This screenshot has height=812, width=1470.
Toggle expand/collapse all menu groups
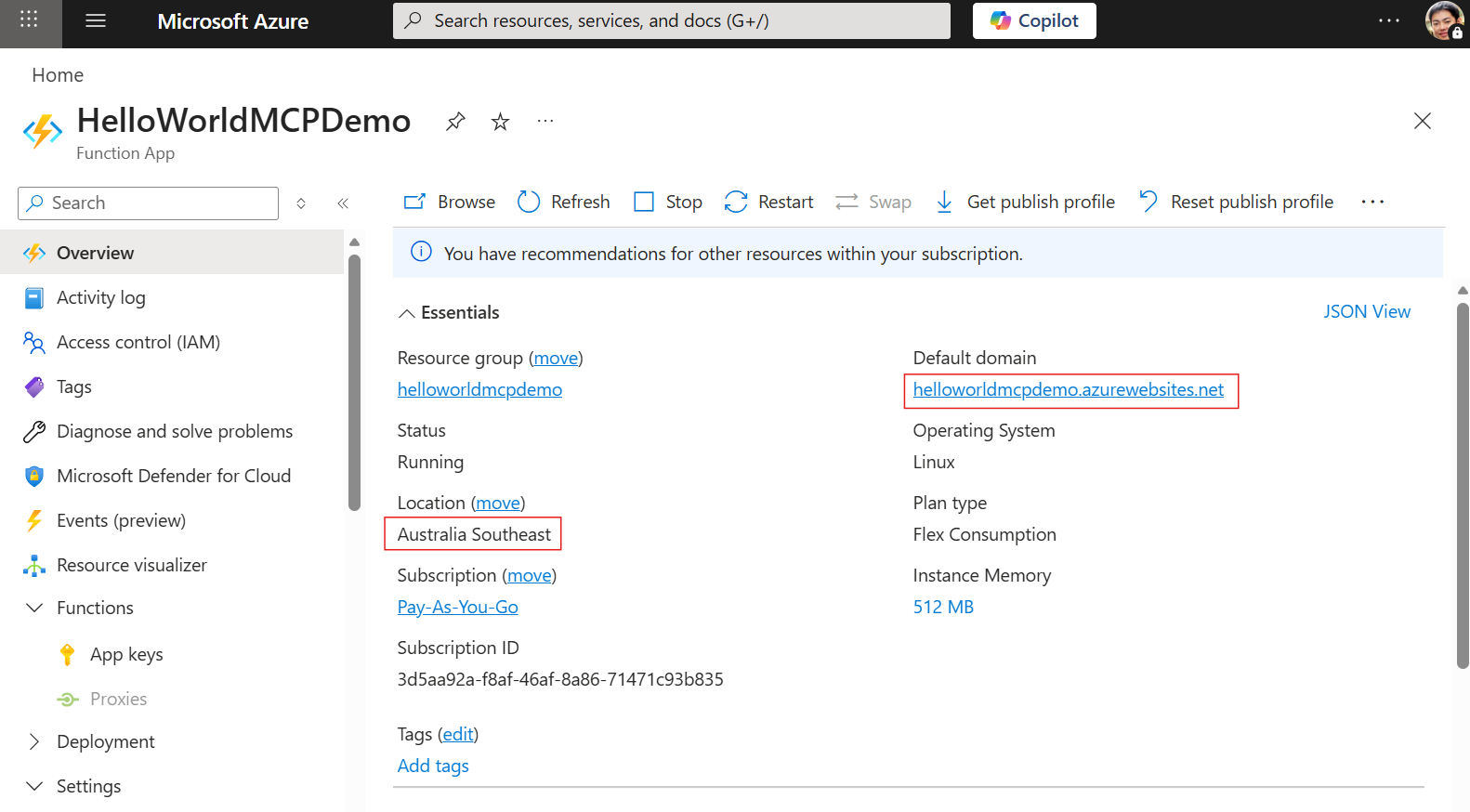301,203
